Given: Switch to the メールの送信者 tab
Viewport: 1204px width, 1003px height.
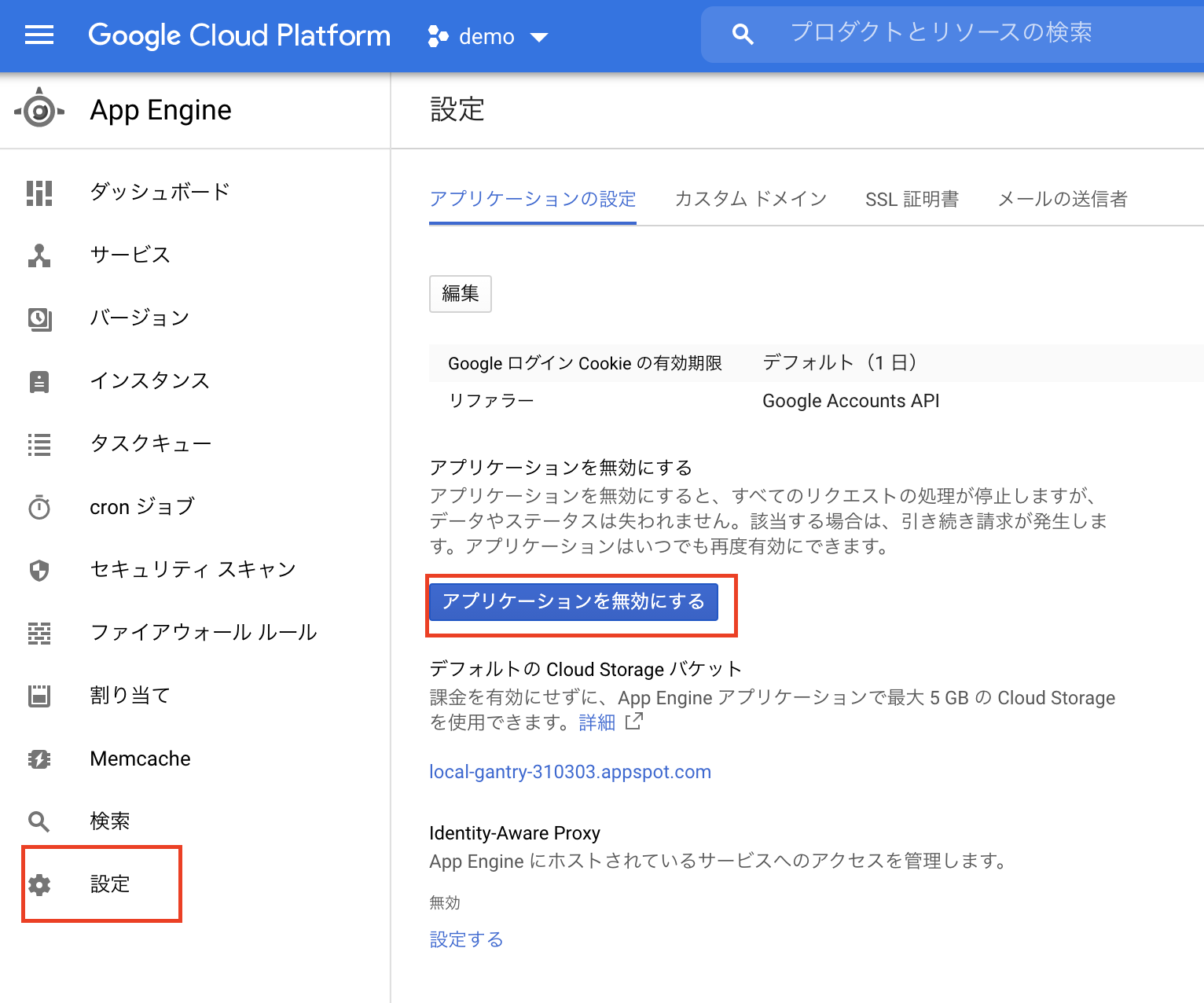Looking at the screenshot, I should (1063, 199).
